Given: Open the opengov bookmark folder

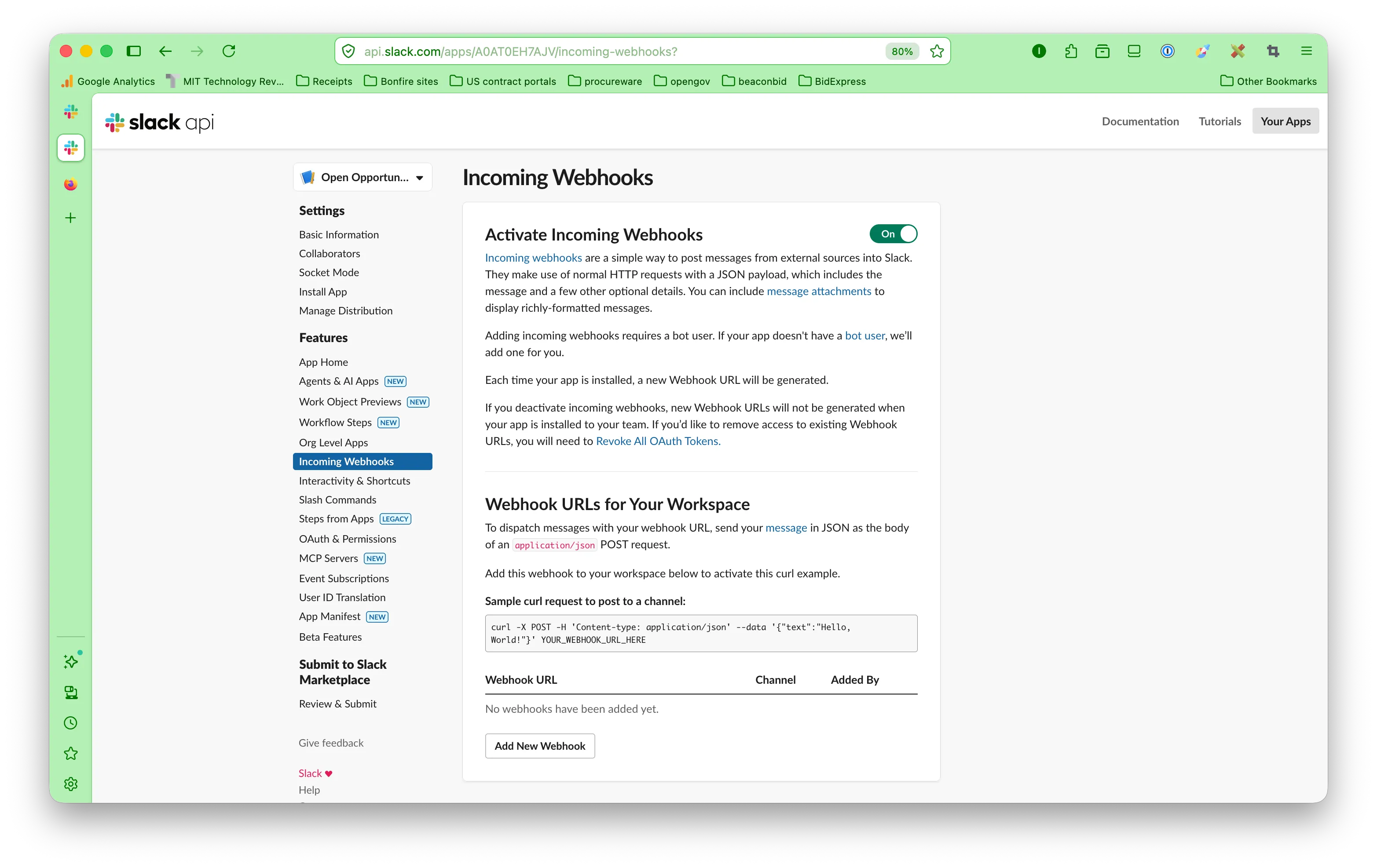Looking at the screenshot, I should (x=681, y=81).
